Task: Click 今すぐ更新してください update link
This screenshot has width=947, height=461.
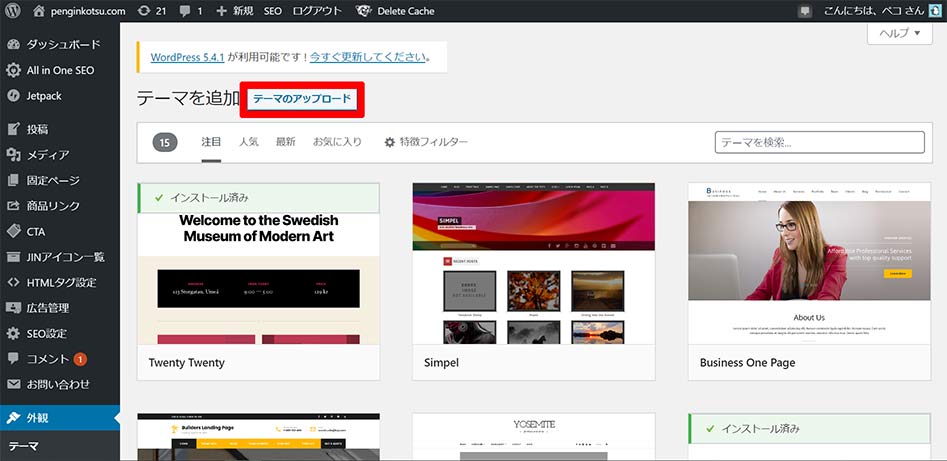Action: point(368,57)
